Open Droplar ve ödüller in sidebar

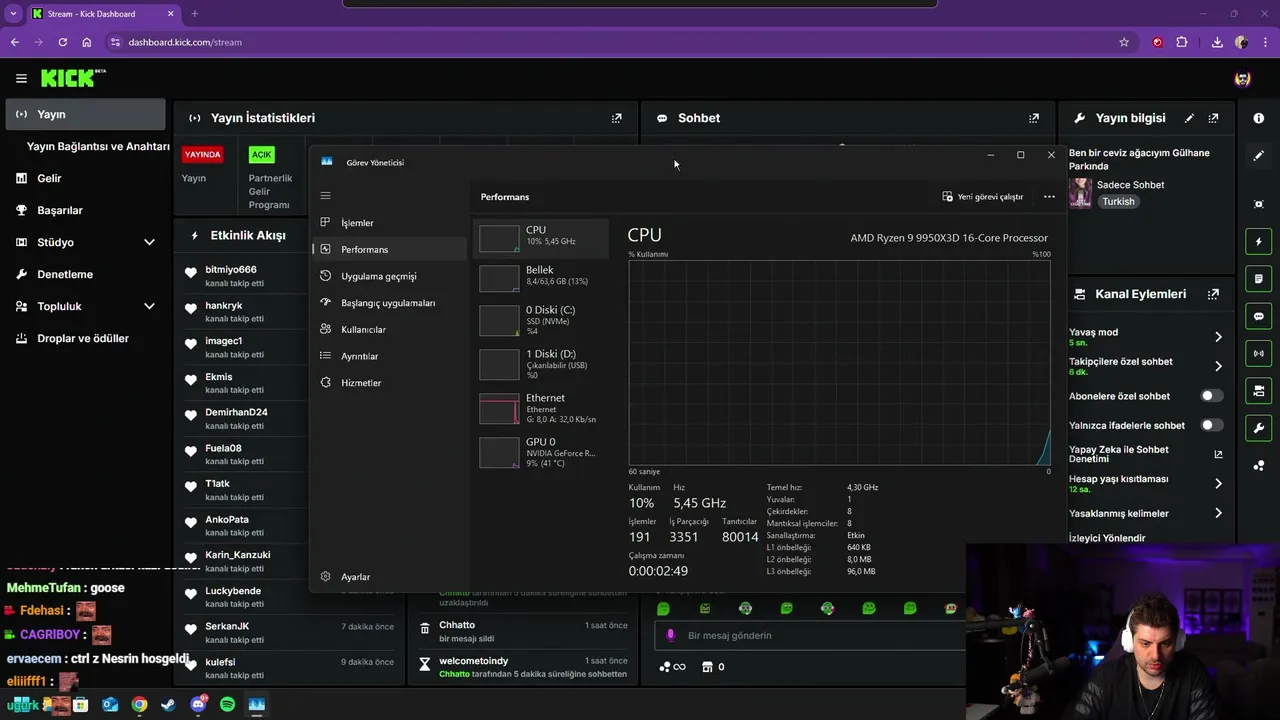coord(85,338)
